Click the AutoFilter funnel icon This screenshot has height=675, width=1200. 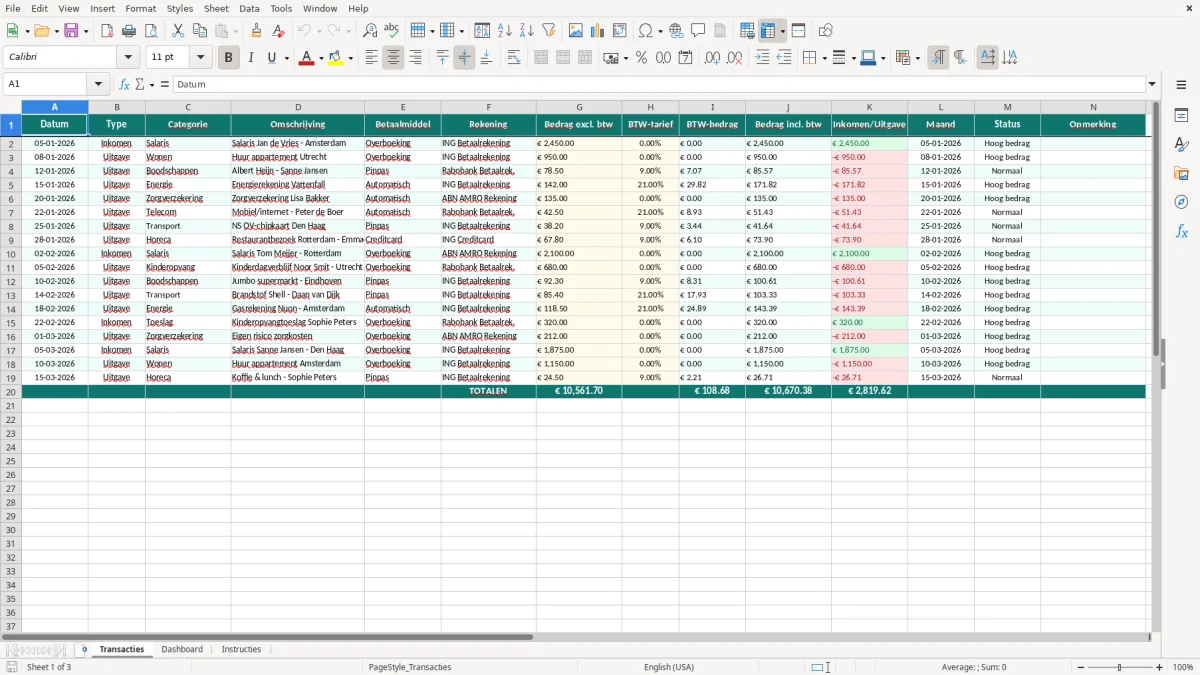point(549,31)
